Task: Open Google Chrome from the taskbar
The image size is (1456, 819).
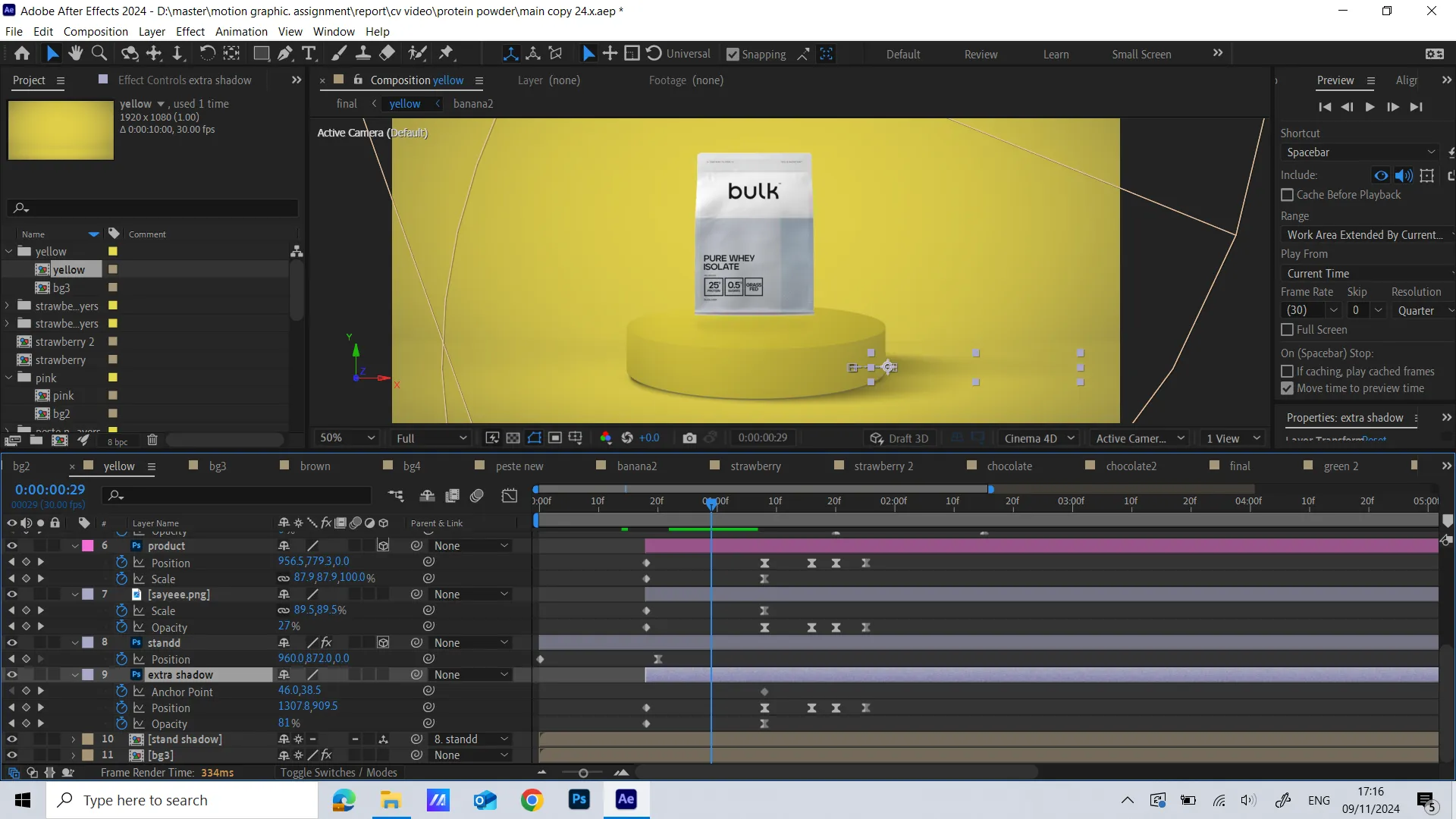Action: (x=532, y=799)
